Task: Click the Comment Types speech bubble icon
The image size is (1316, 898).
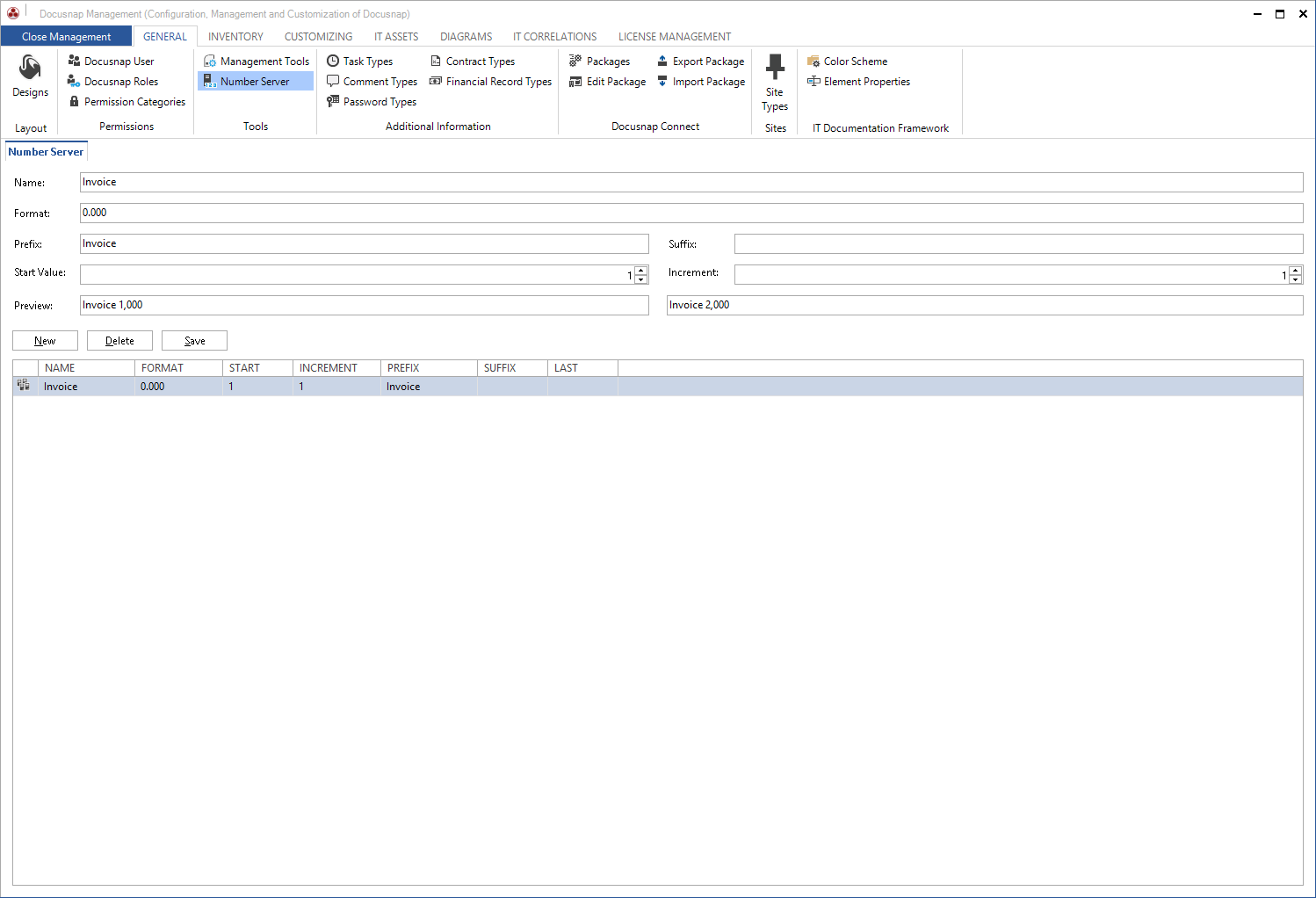Action: tap(333, 81)
